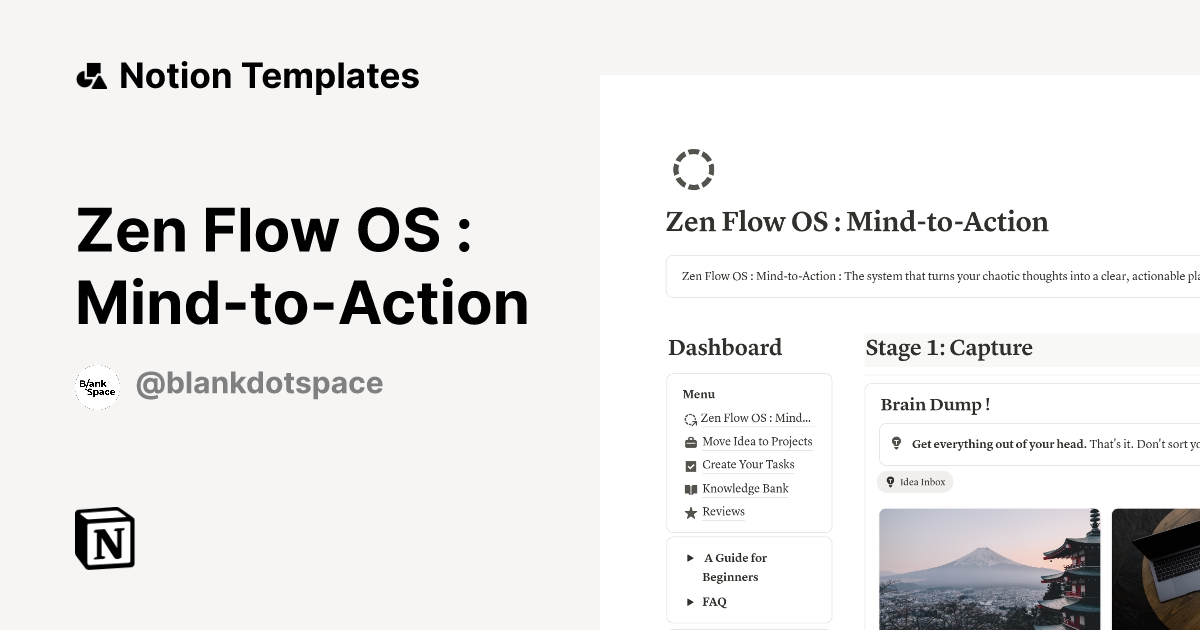The image size is (1200, 630).
Task: Click the open book icon beside Knowledge Bank
Action: 690,488
